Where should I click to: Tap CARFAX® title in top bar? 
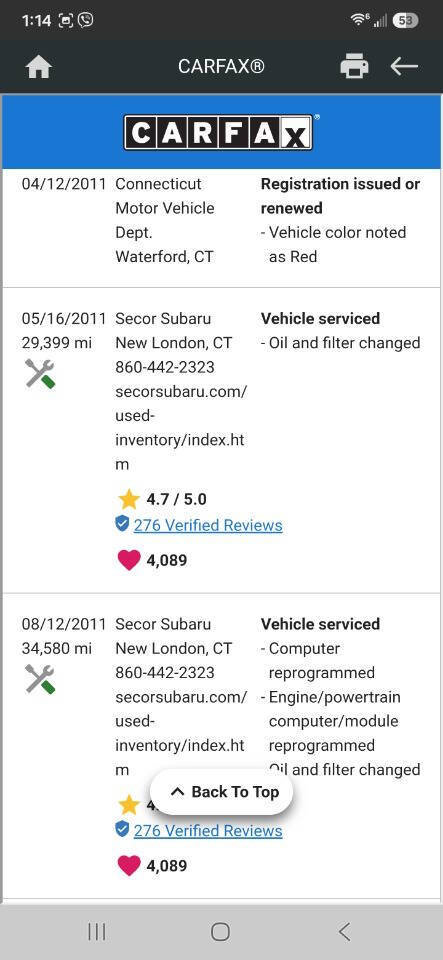(222, 66)
